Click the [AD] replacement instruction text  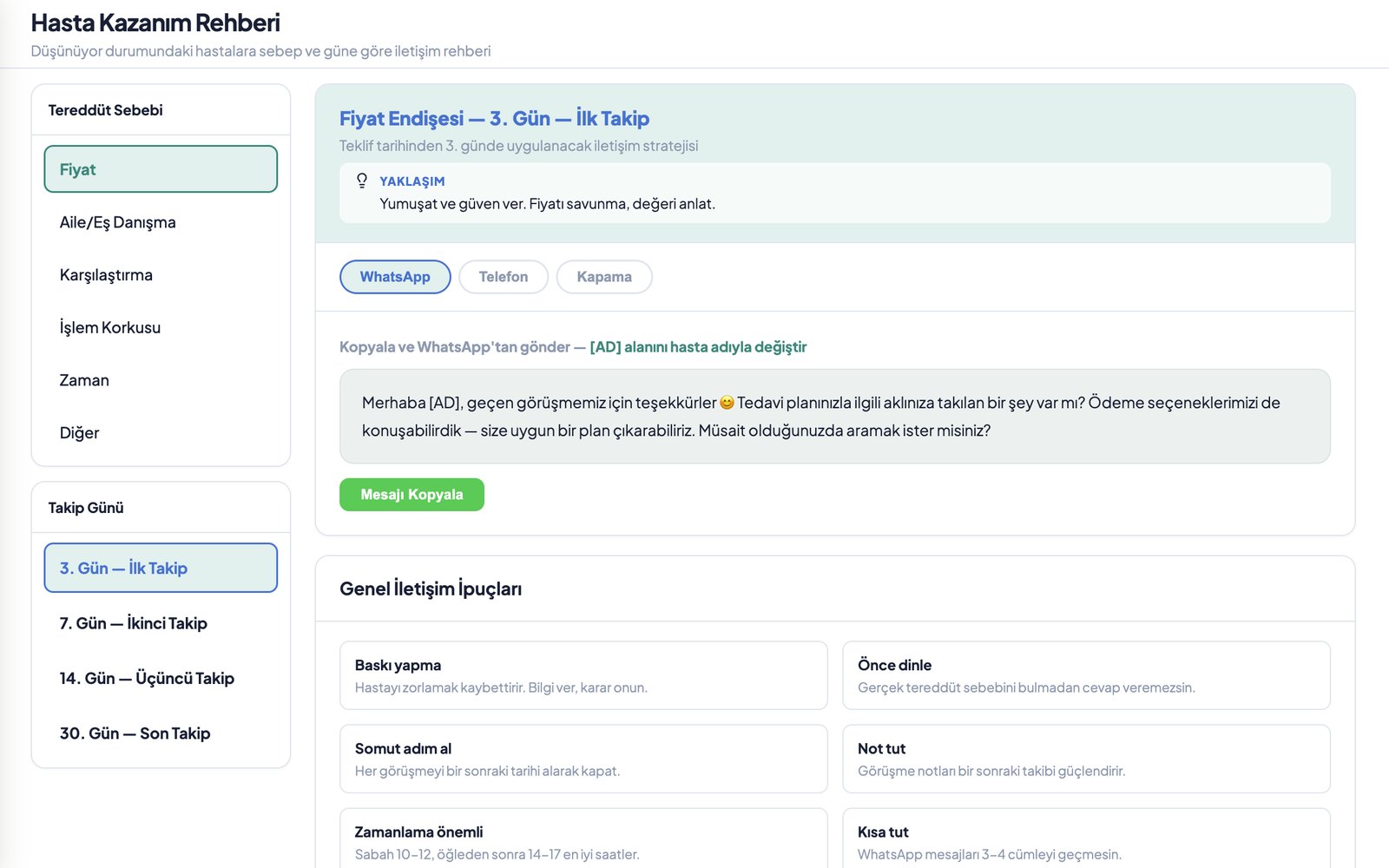698,347
